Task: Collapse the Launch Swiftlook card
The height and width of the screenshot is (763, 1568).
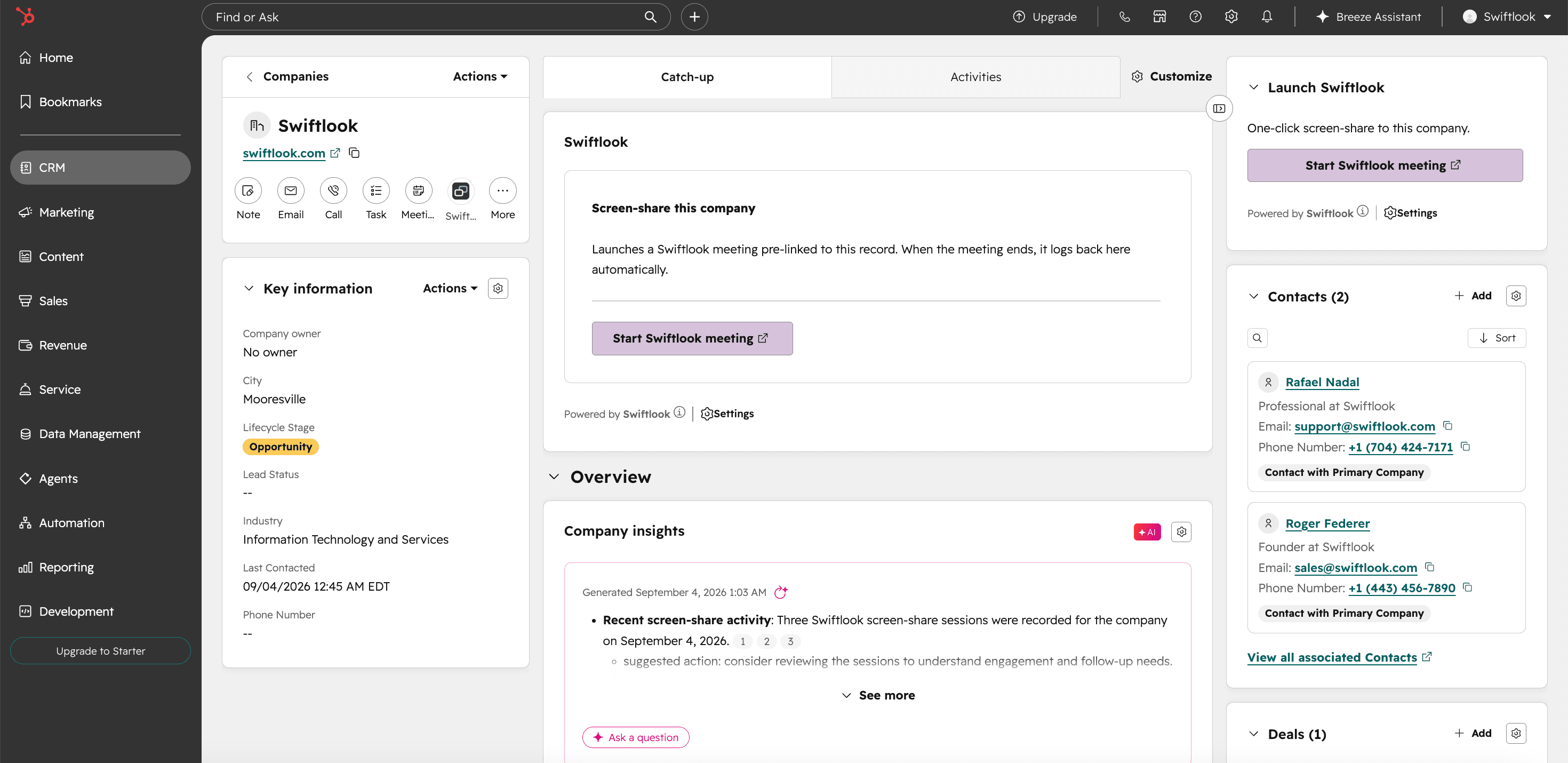Action: 1254,87
